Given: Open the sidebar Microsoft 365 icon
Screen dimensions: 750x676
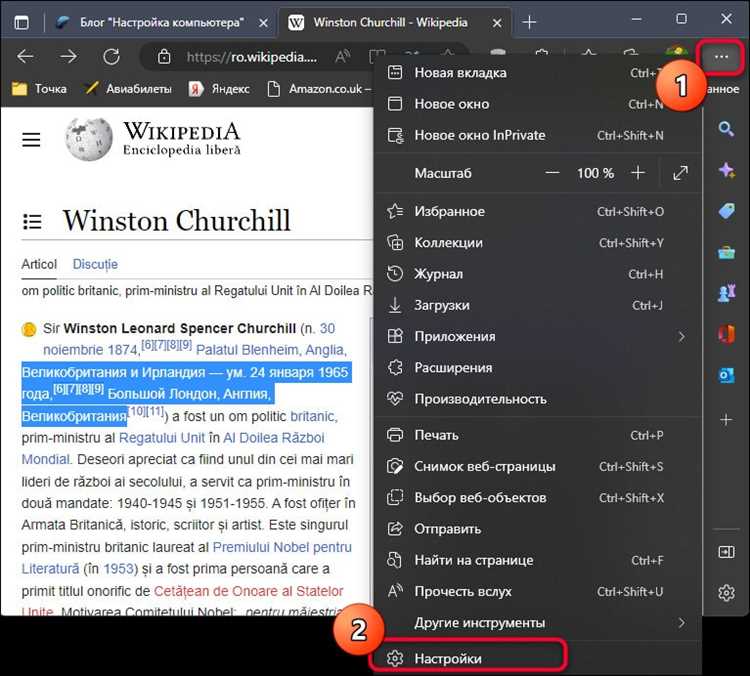Looking at the screenshot, I should pos(726,334).
